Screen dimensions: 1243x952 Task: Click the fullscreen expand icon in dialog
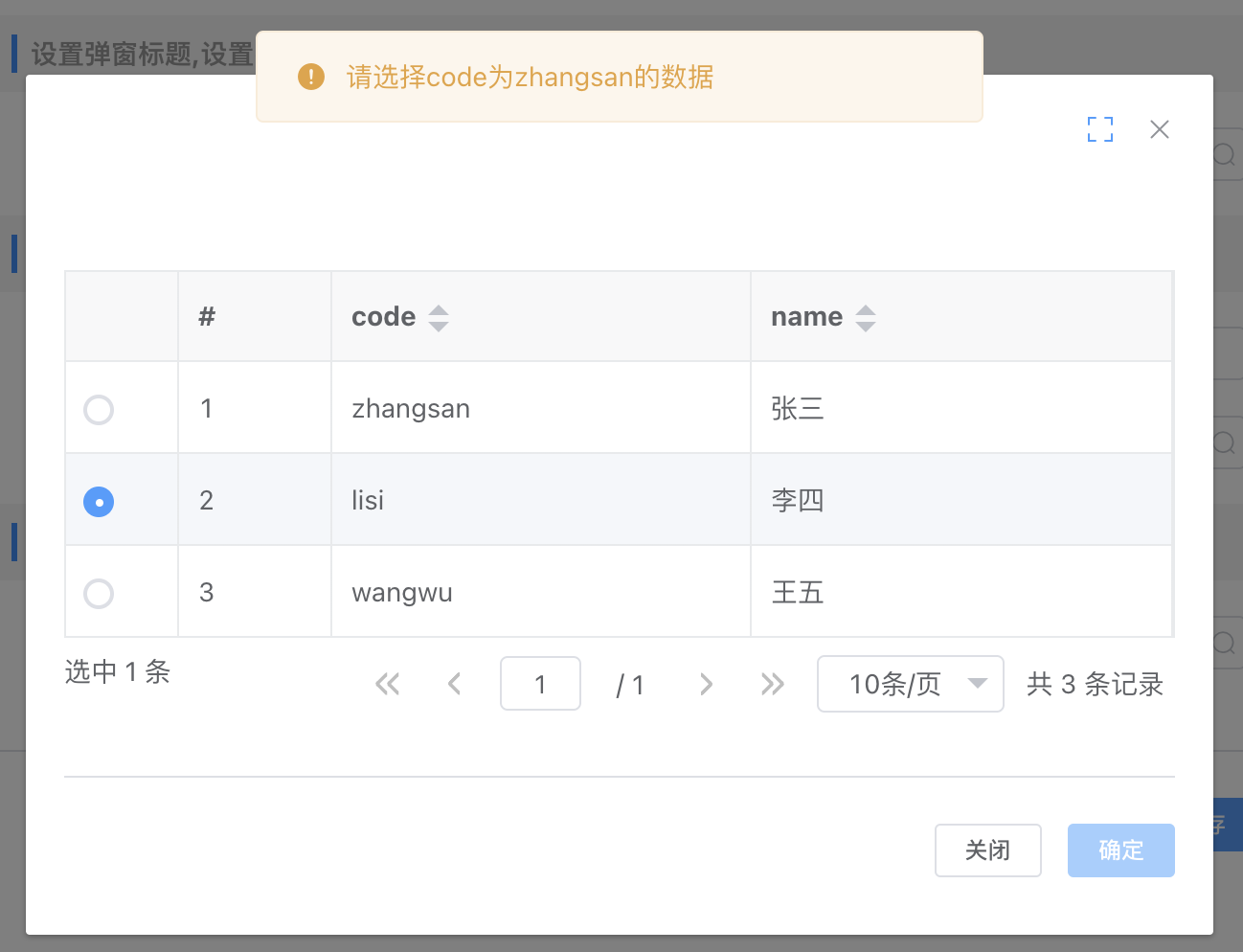[x=1100, y=129]
